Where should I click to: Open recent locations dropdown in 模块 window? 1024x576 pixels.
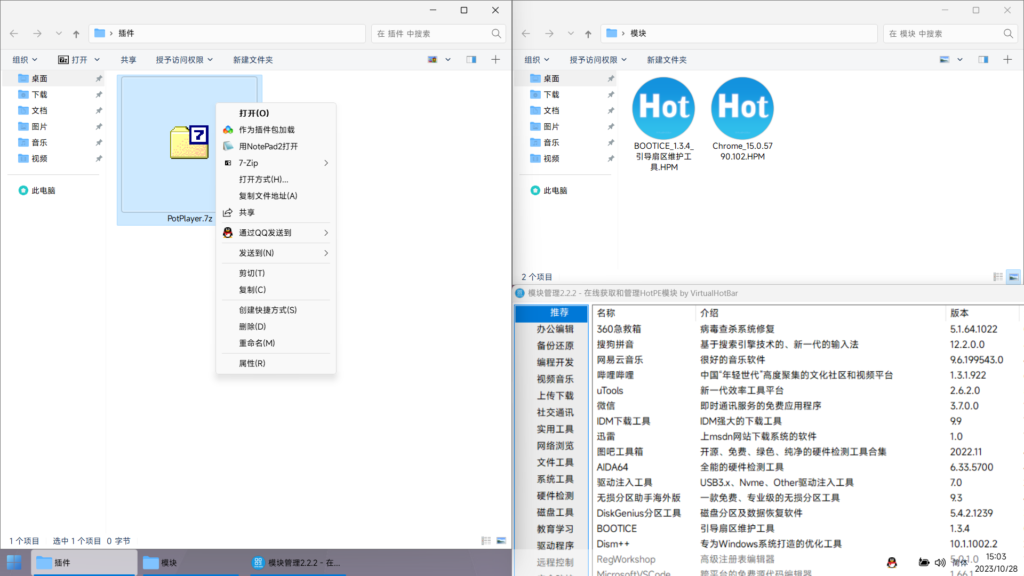click(x=571, y=33)
